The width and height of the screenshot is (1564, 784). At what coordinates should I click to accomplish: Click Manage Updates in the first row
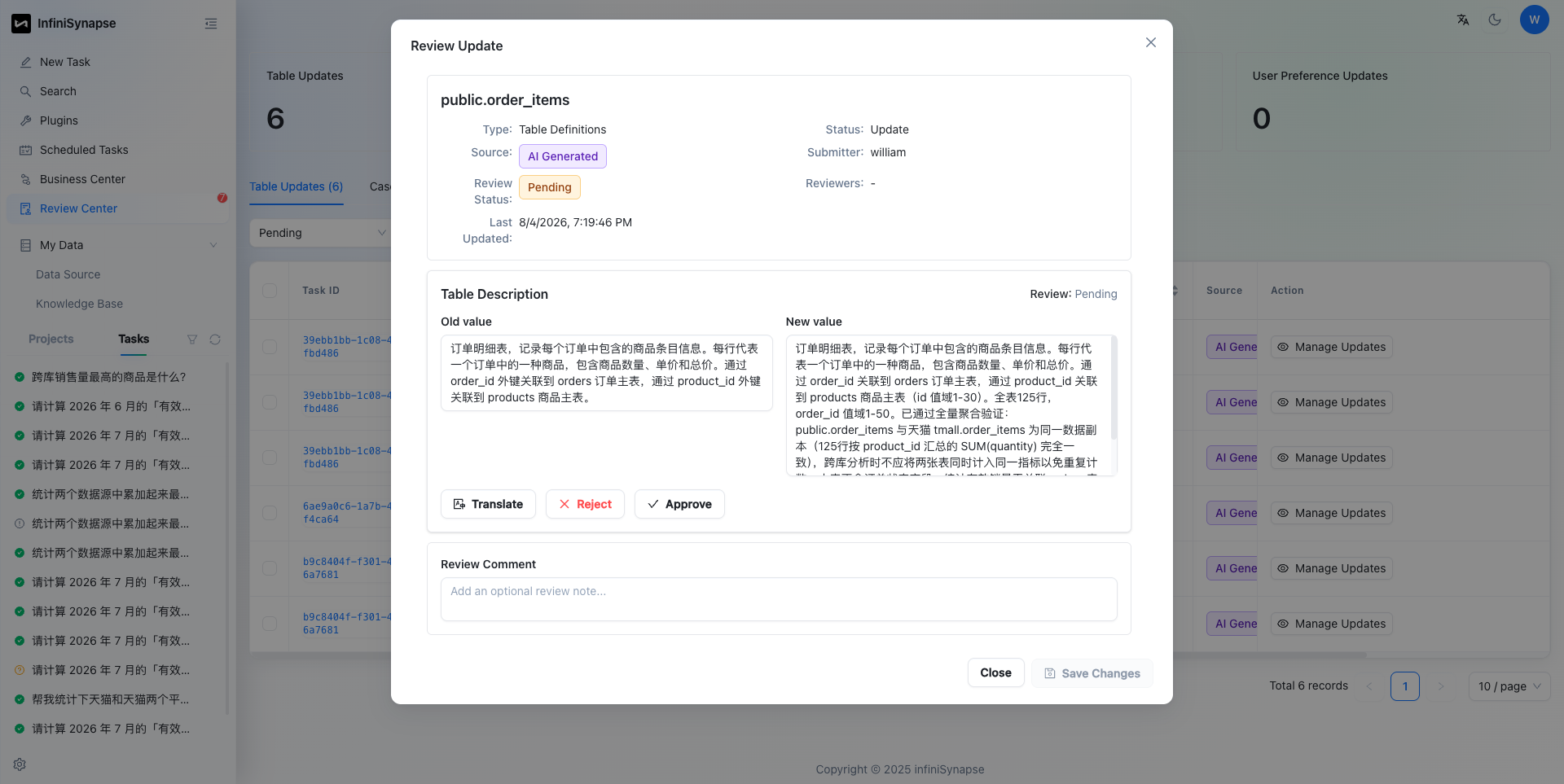[x=1332, y=347]
